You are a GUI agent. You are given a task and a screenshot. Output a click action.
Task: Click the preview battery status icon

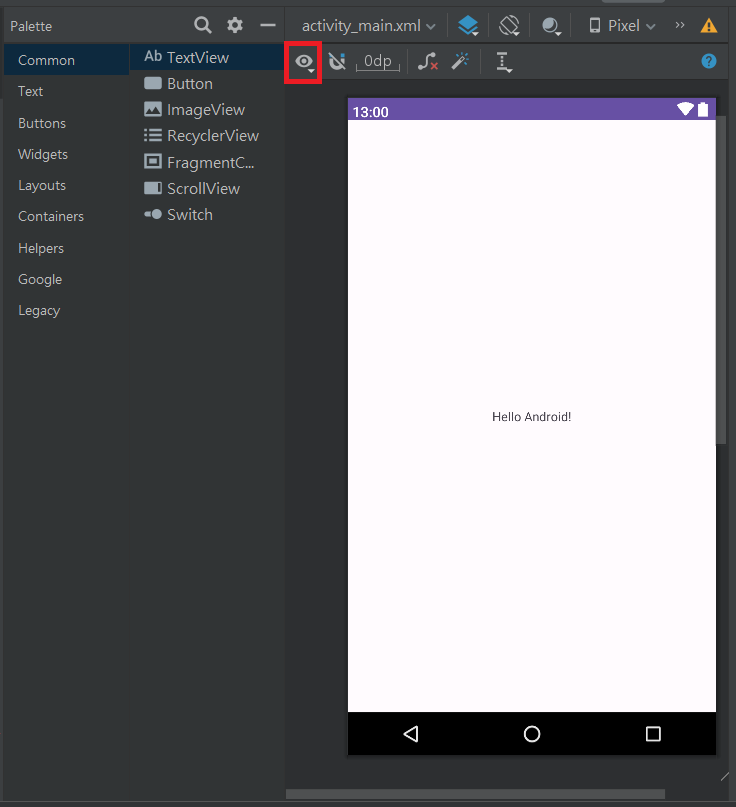tap(703, 109)
